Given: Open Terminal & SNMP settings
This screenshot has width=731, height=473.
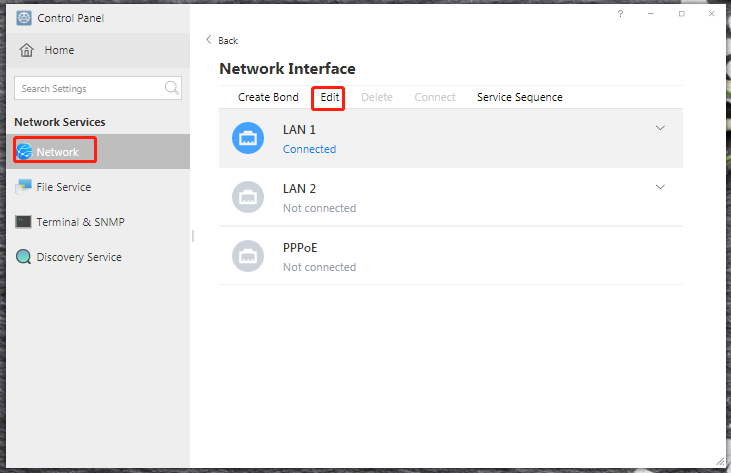Looking at the screenshot, I should click(x=98, y=222).
